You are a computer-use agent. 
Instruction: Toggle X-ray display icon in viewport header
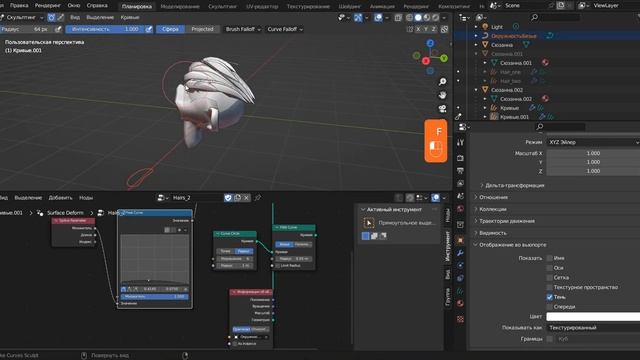[x=398, y=18]
